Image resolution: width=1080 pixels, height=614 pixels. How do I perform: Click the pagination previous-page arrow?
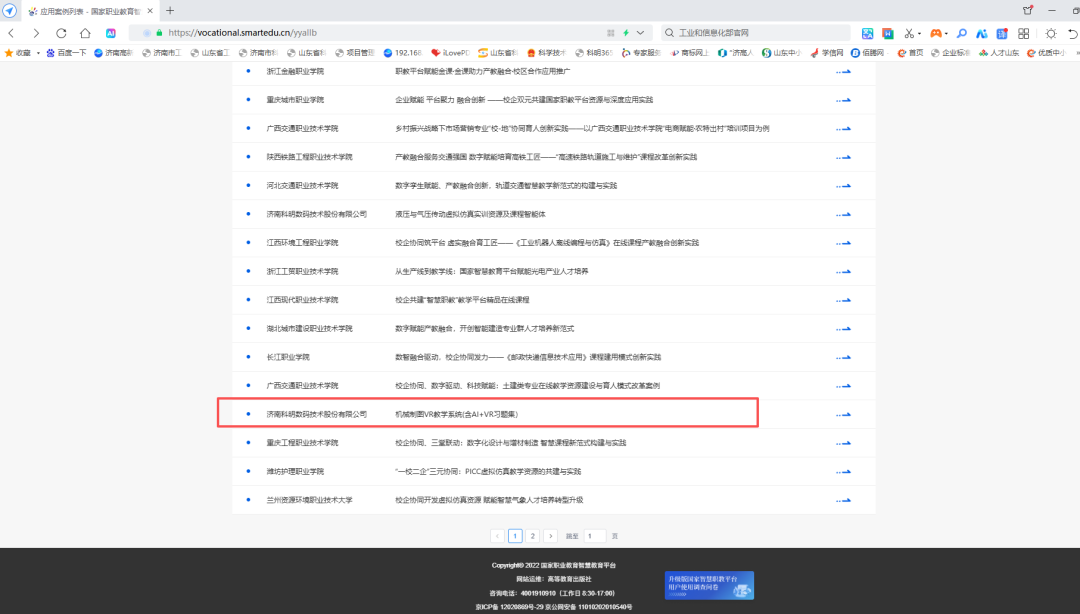click(x=497, y=535)
